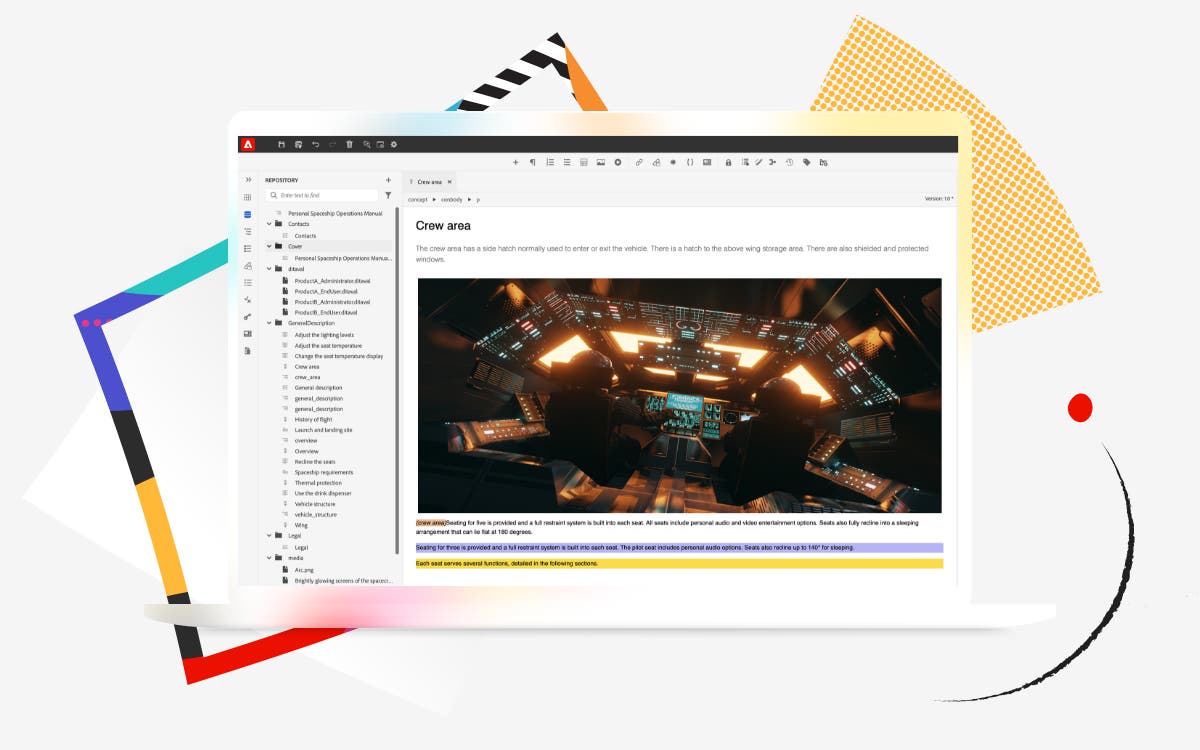Save the document using the save icon
Screen dimensions: 1200x750
(x=283, y=145)
